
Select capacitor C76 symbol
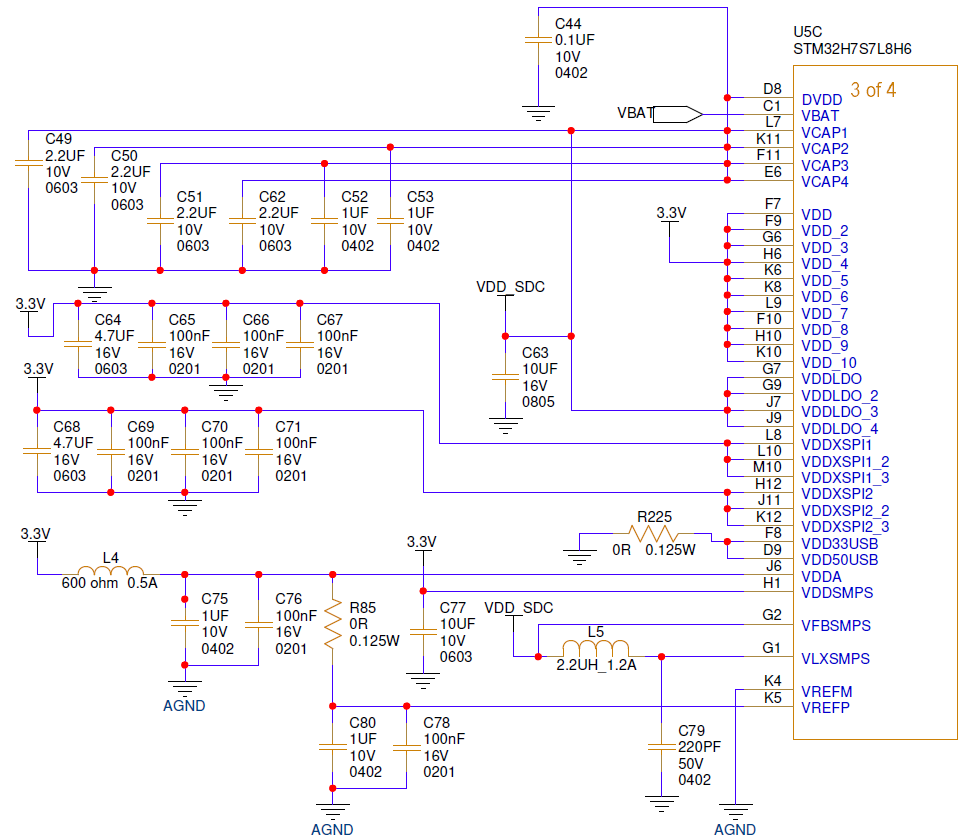(x=259, y=624)
